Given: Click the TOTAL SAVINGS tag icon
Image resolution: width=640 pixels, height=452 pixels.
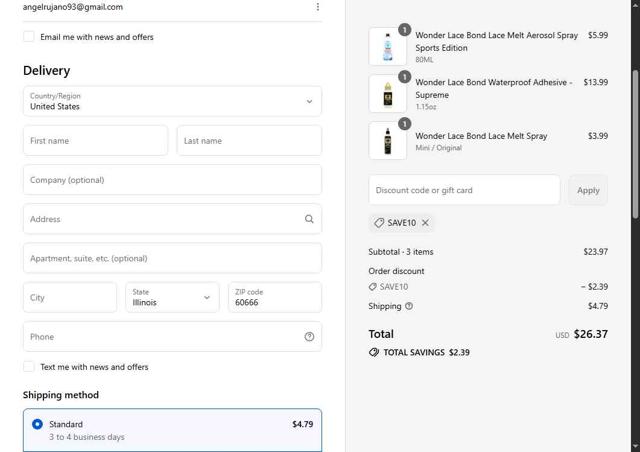Looking at the screenshot, I should 374,352.
